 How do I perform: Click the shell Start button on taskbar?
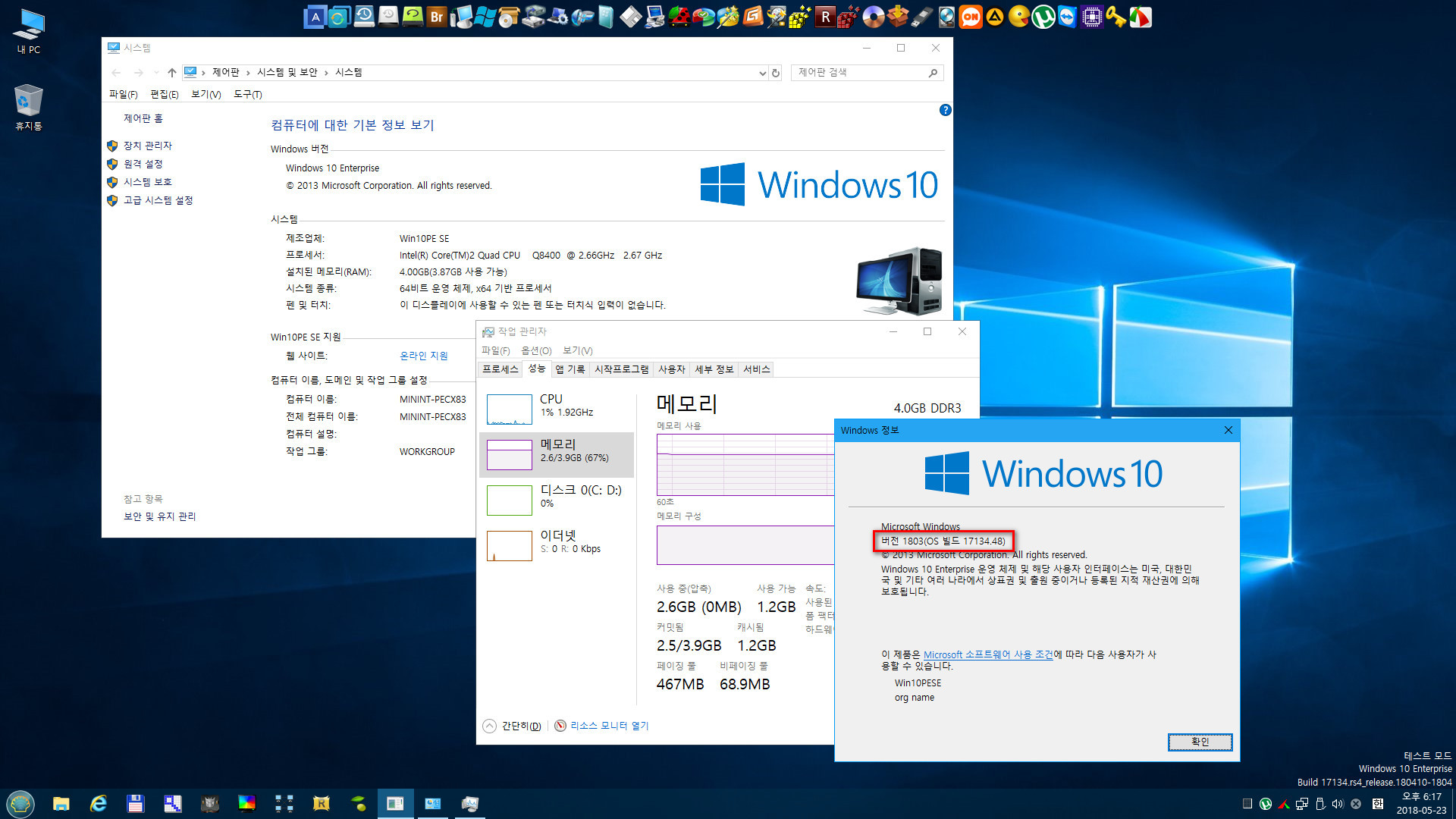click(20, 804)
